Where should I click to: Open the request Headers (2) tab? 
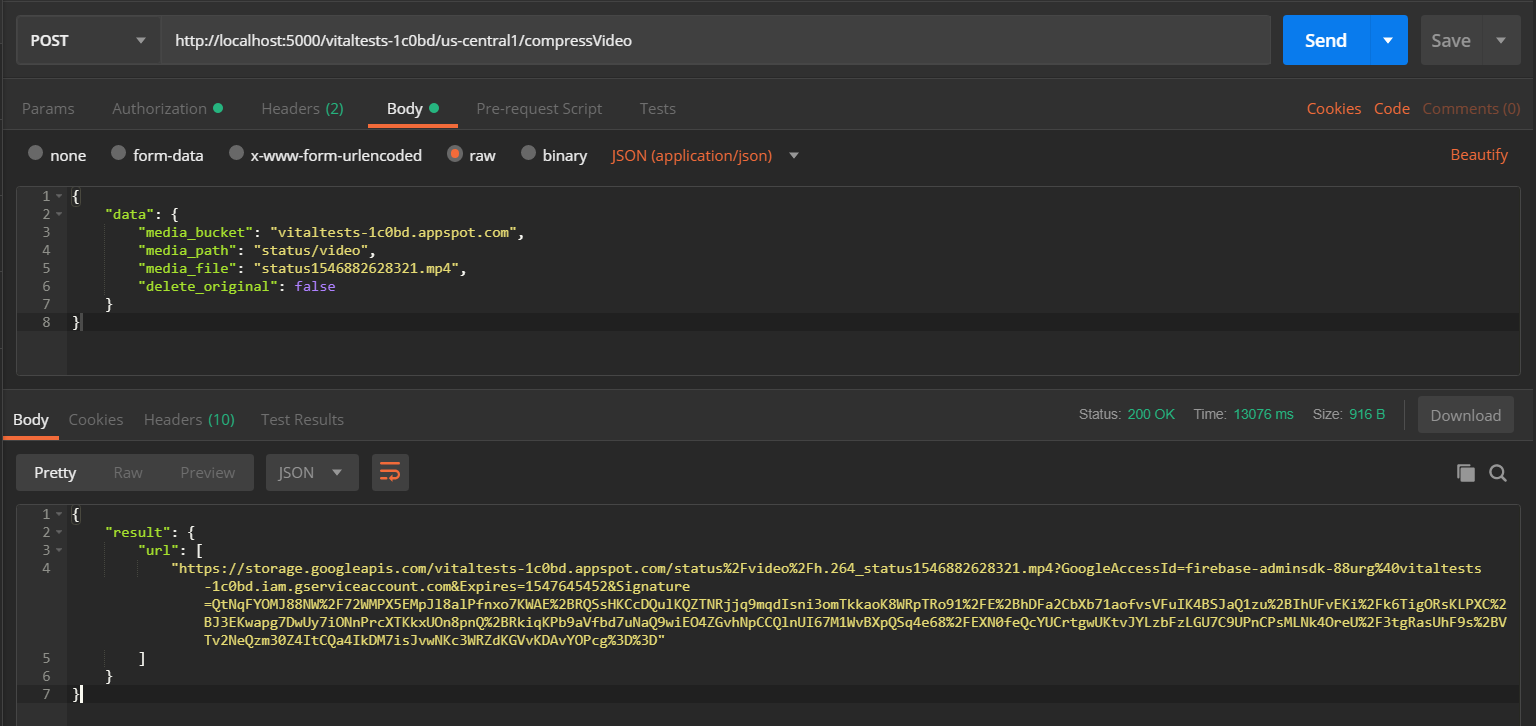click(302, 108)
